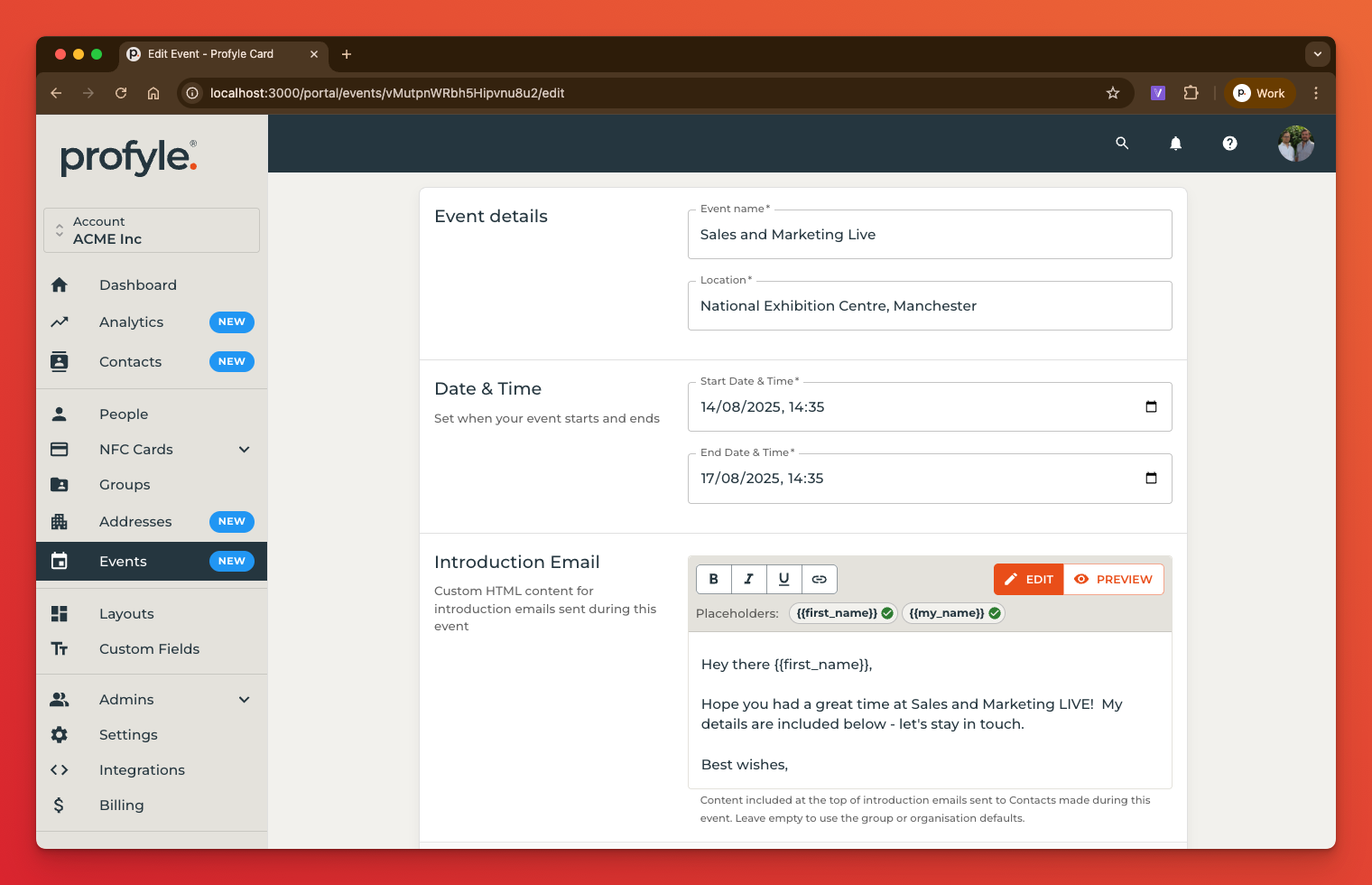
Task: Insert the {{my_name}} placeholder chip
Action: (953, 613)
